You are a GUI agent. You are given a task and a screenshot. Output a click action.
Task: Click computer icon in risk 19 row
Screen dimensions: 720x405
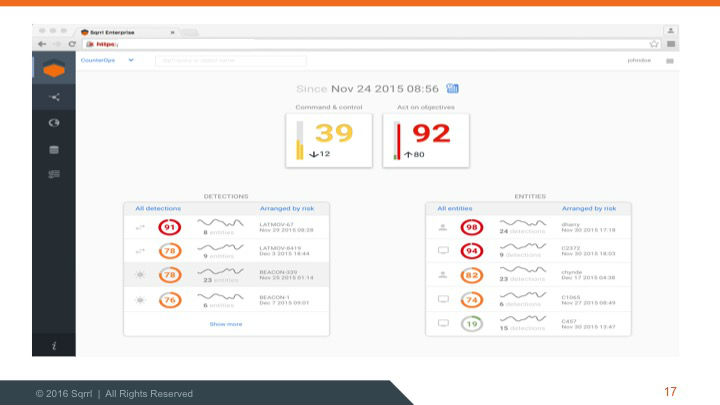[443, 323]
